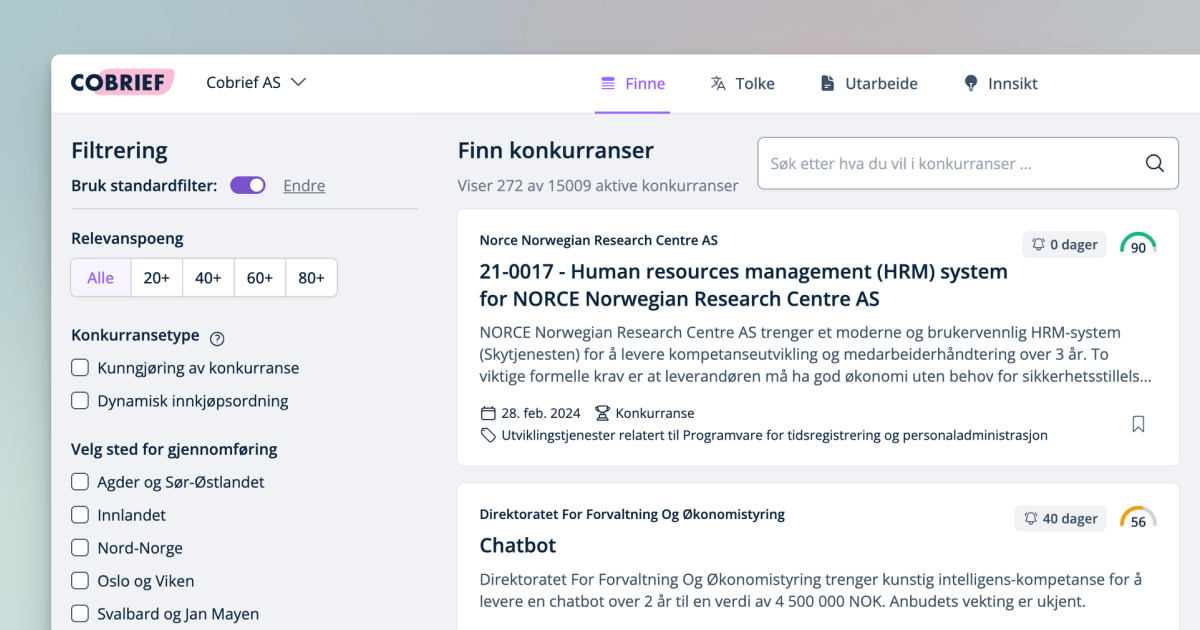The width and height of the screenshot is (1200, 630).
Task: Disable the Bruk standardfilter toggle
Action: 247,185
